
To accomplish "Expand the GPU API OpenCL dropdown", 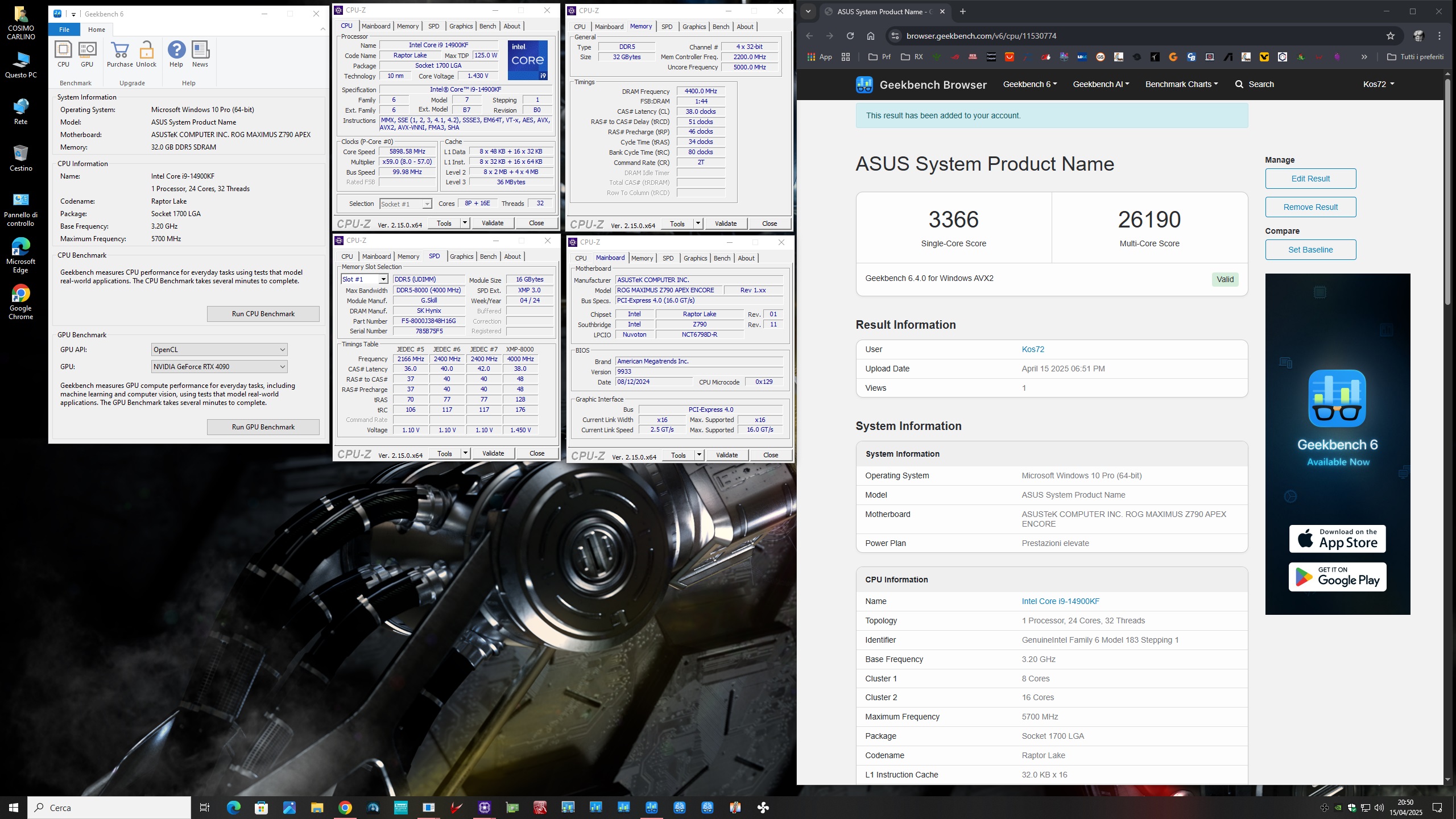I will [219, 350].
